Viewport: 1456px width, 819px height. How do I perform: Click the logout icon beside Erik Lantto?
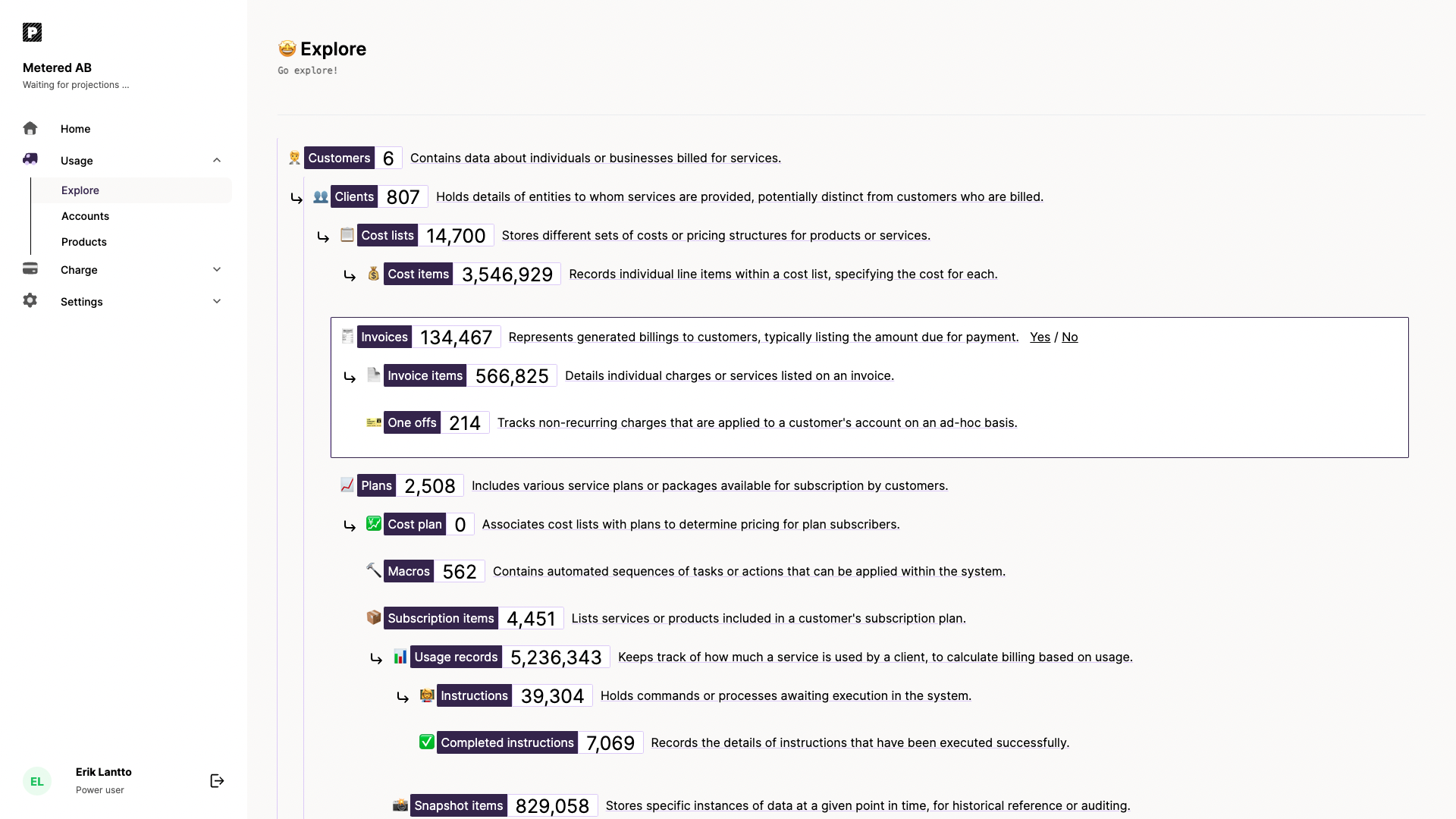pyautogui.click(x=217, y=781)
